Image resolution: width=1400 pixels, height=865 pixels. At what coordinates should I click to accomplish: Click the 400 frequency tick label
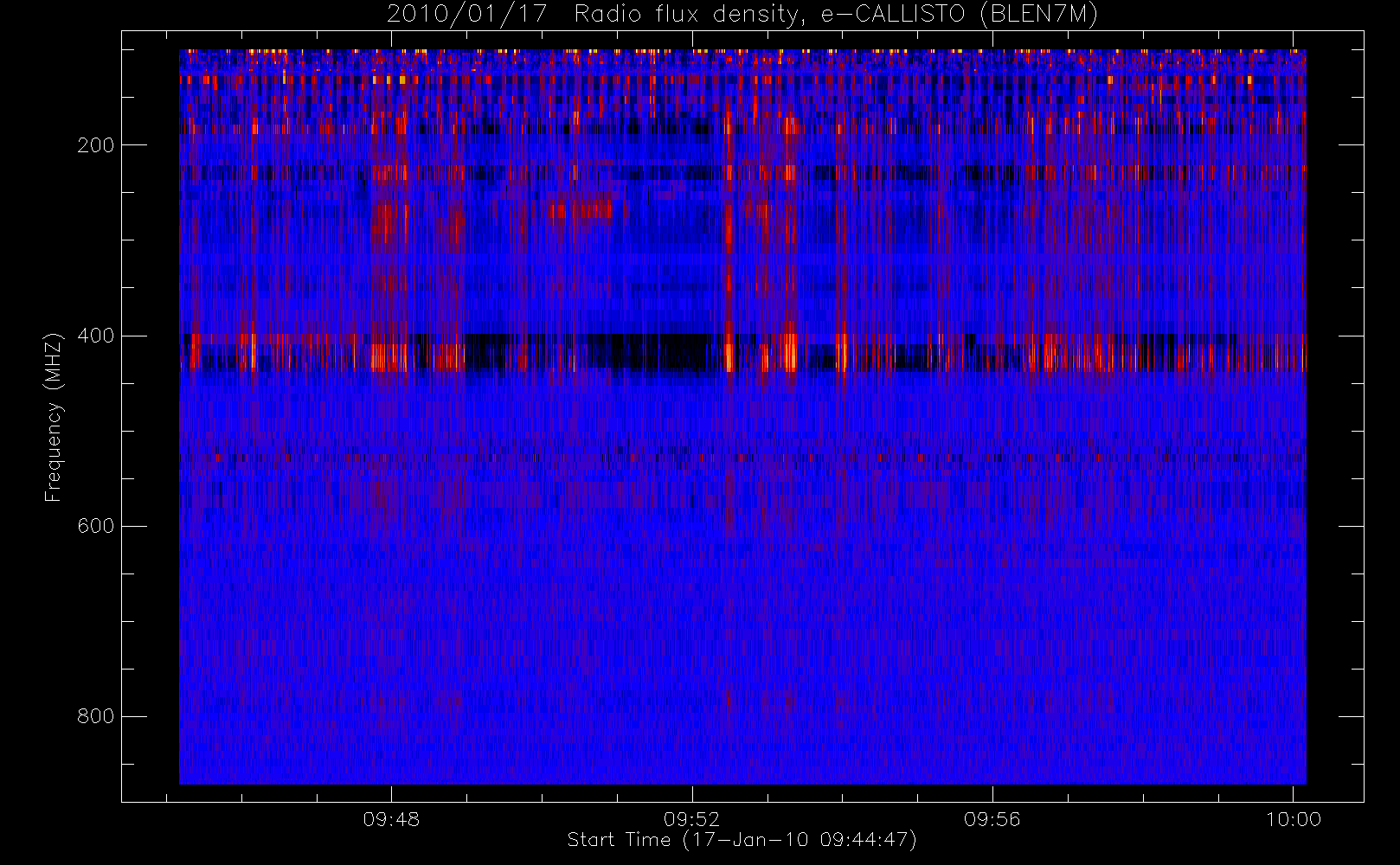coord(96,336)
